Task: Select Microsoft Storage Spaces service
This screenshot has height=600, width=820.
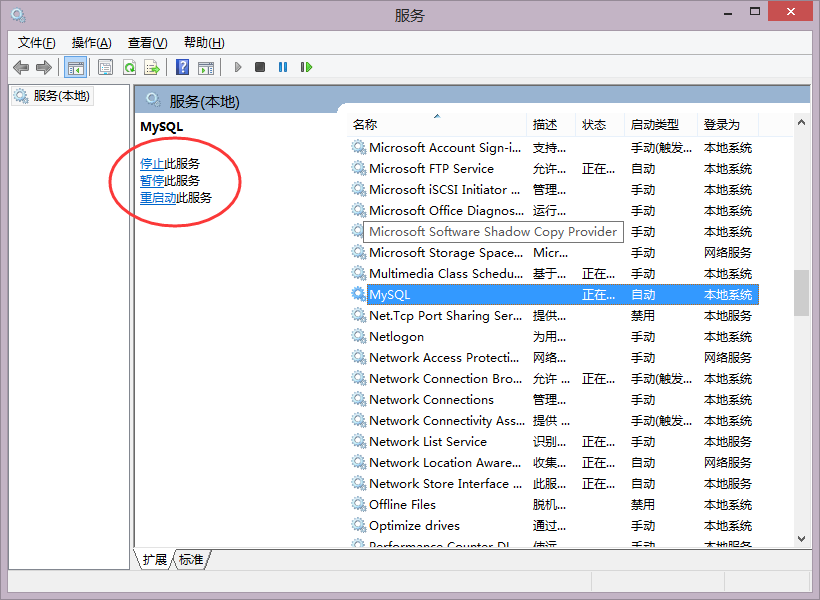Action: point(553,253)
